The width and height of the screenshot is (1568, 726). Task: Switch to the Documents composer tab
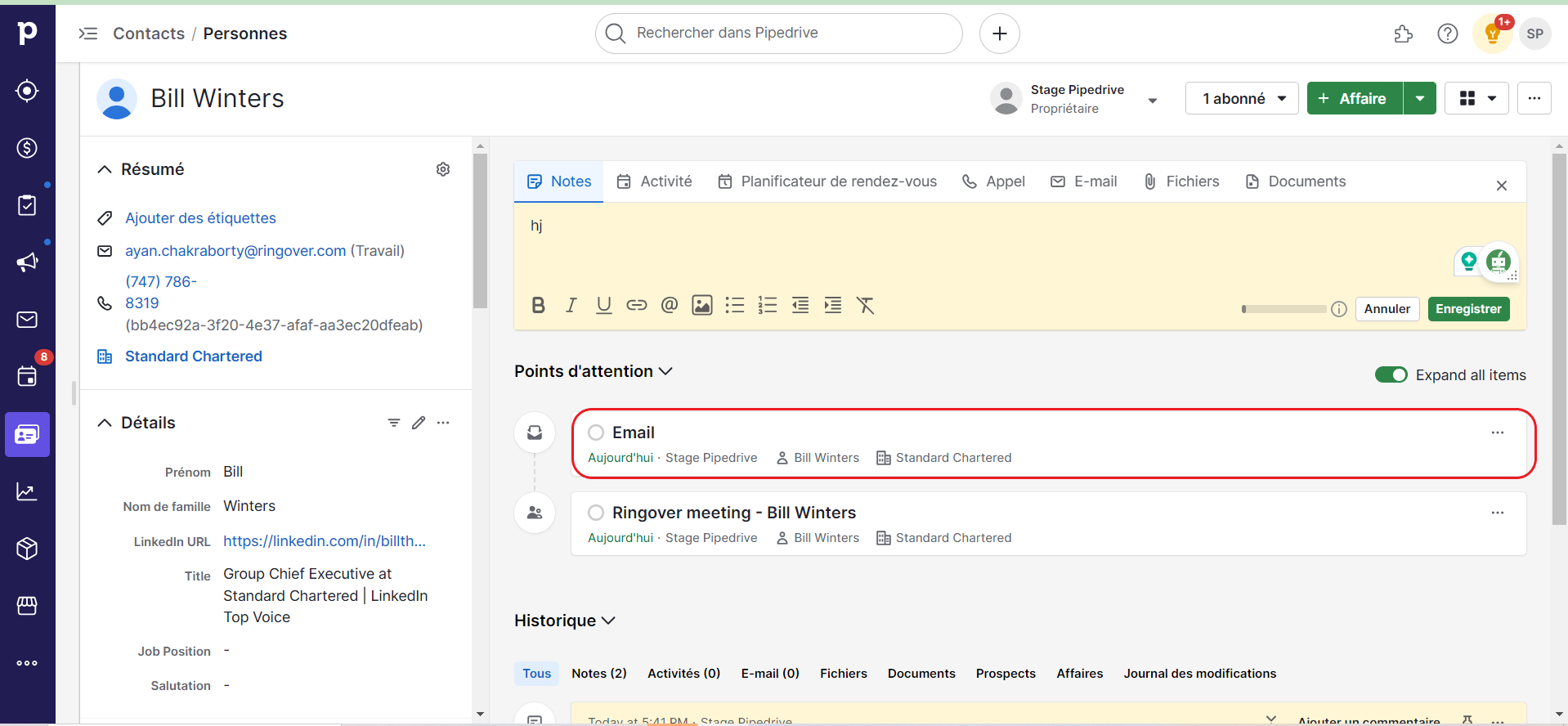(1295, 181)
